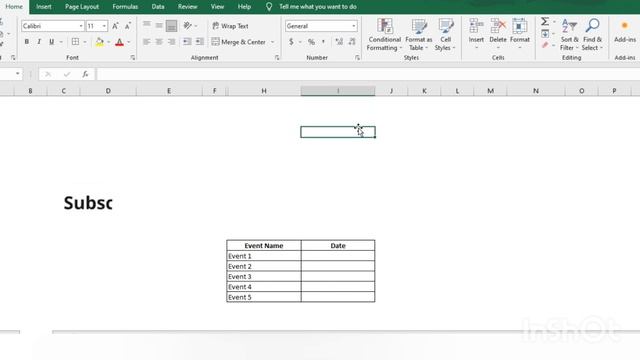640x360 pixels.
Task: Toggle Bold formatting
Action: pyautogui.click(x=27, y=42)
